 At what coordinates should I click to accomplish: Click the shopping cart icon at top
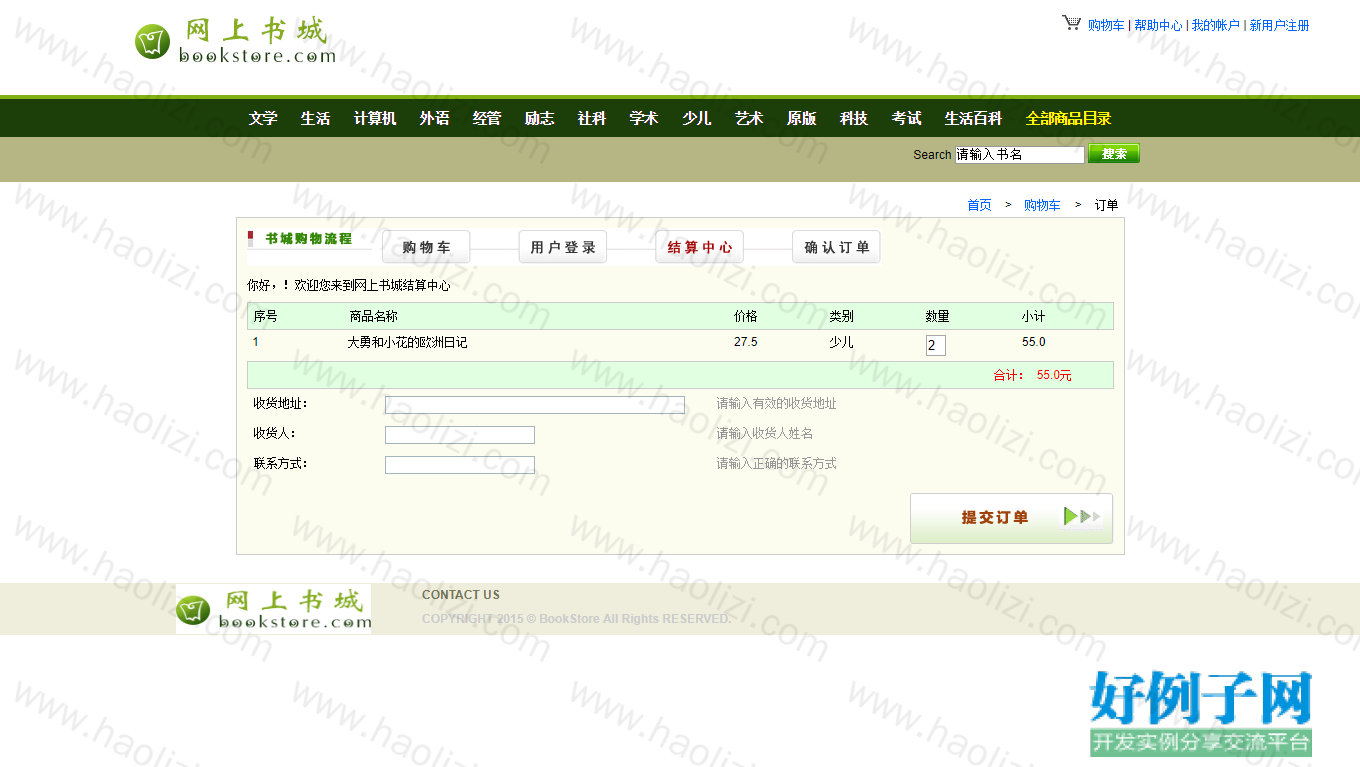click(1072, 22)
